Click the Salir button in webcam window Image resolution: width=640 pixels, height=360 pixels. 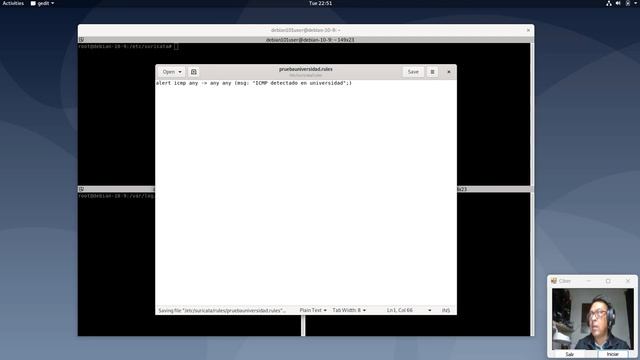pyautogui.click(x=570, y=354)
